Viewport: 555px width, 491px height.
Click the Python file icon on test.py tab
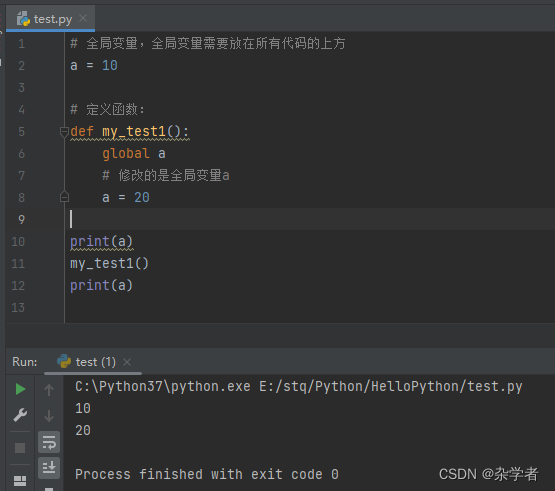[x=23, y=18]
